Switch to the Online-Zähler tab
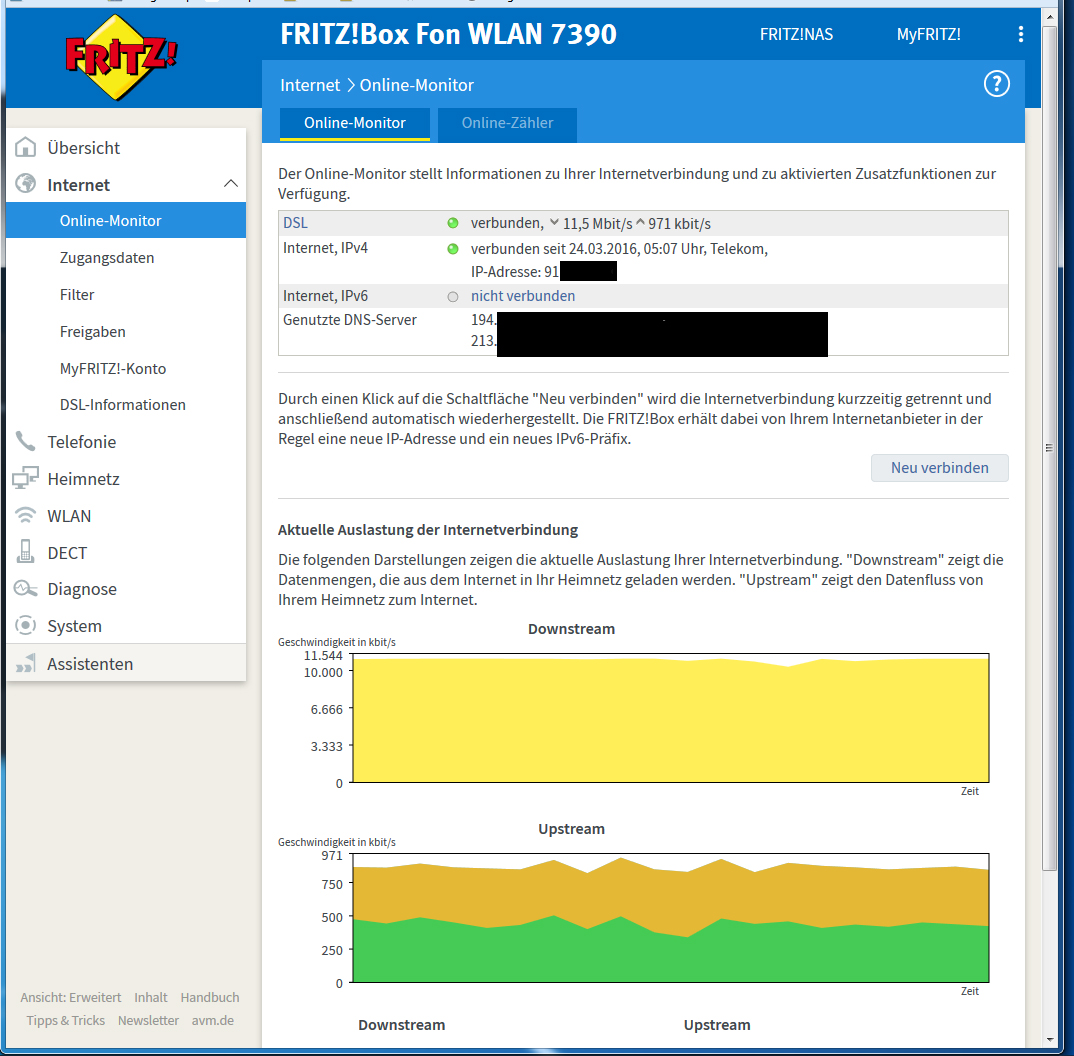 [x=507, y=123]
